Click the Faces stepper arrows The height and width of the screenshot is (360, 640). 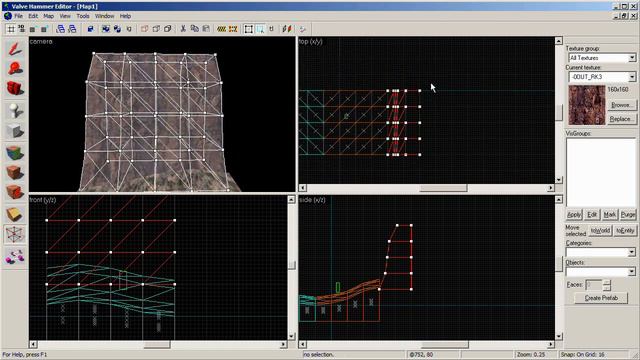(607, 285)
